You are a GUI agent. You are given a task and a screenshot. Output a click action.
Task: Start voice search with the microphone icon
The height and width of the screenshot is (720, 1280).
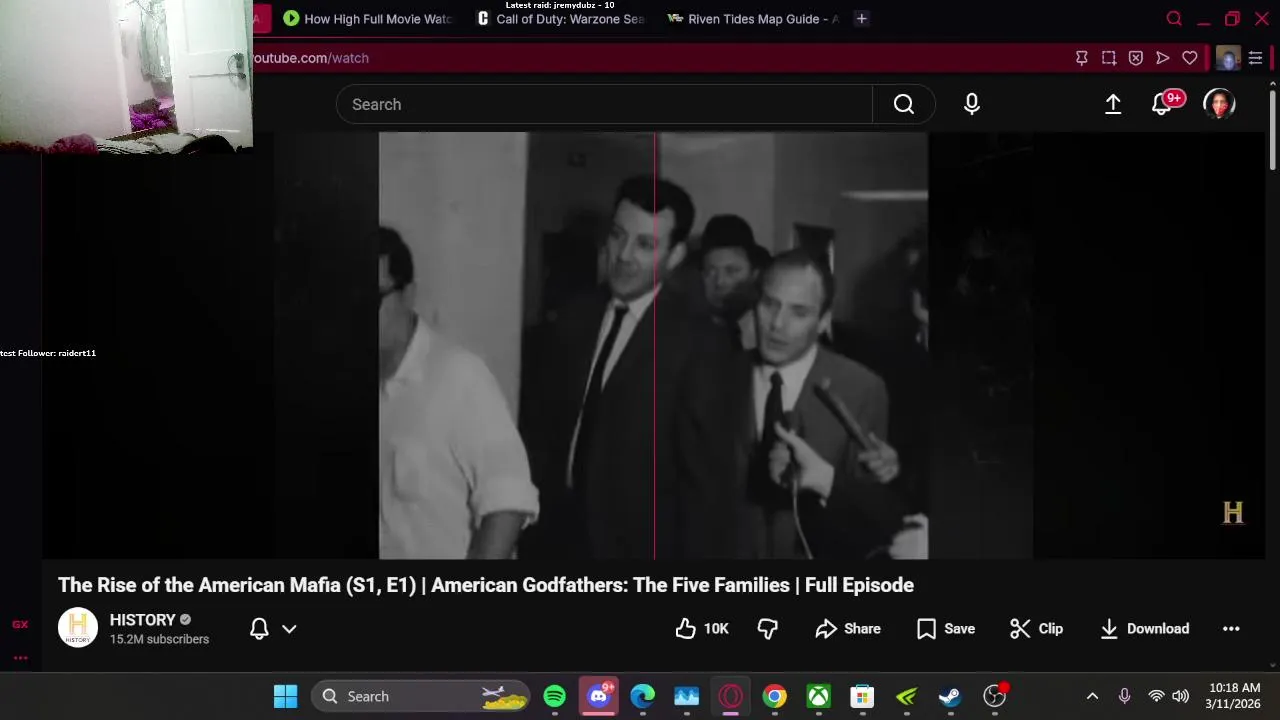[x=972, y=104]
